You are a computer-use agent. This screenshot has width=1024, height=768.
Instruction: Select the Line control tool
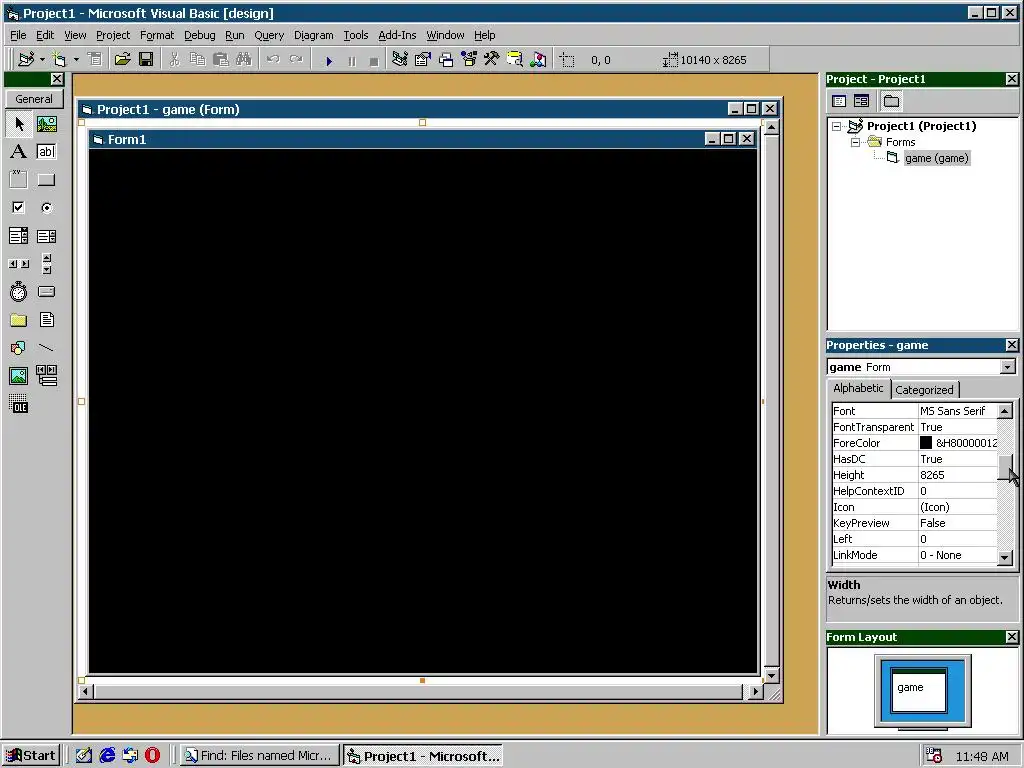click(x=46, y=347)
